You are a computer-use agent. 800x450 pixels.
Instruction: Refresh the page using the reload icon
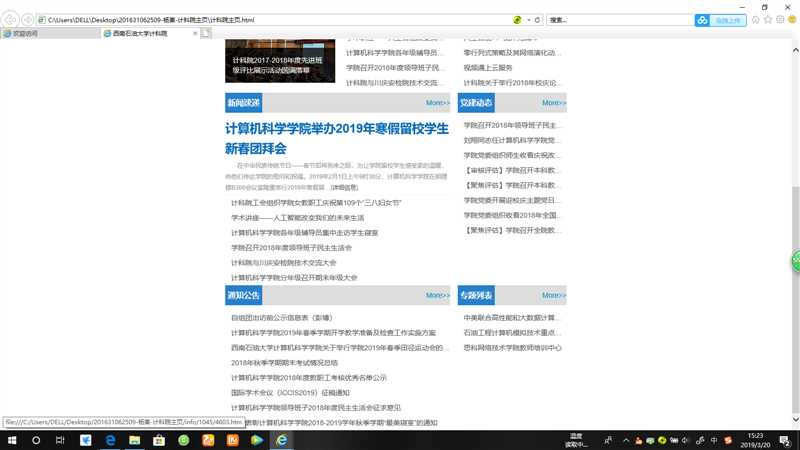(537, 20)
